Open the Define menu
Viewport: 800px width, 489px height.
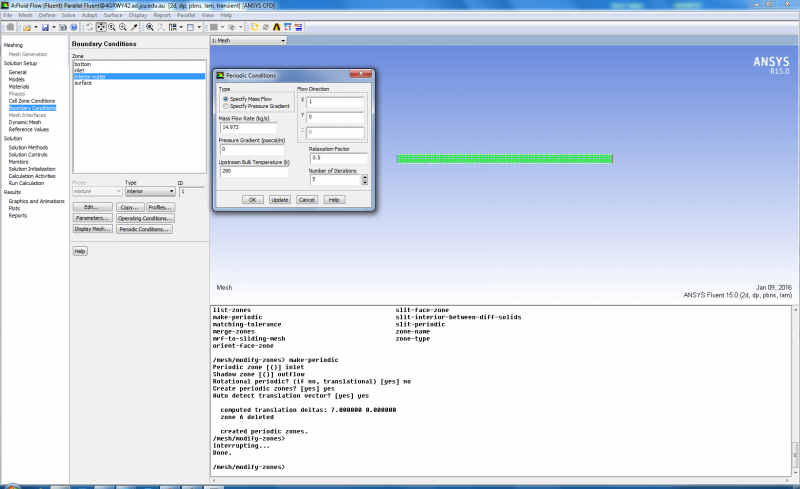[47, 15]
